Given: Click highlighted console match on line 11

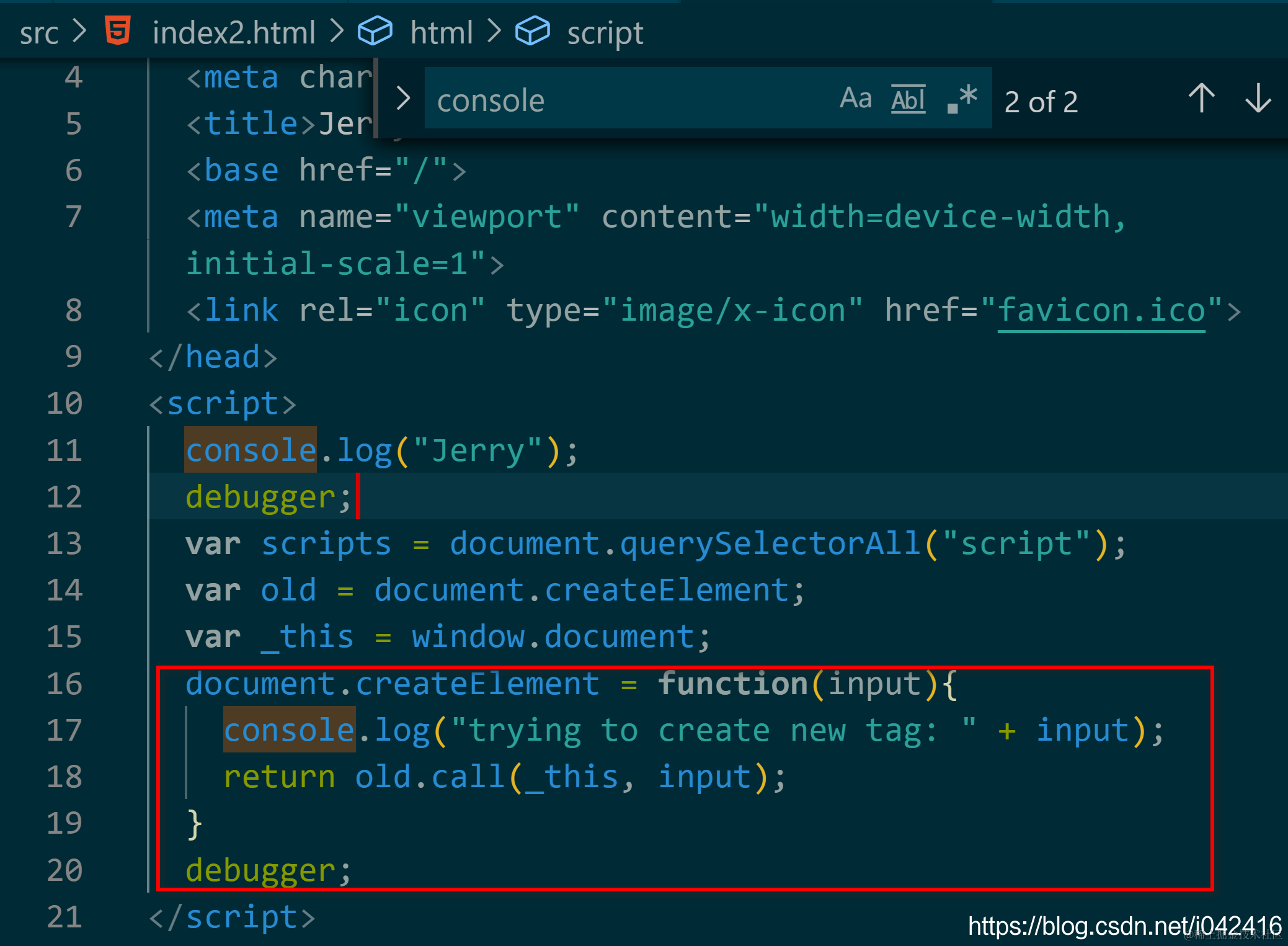Looking at the screenshot, I should (251, 450).
